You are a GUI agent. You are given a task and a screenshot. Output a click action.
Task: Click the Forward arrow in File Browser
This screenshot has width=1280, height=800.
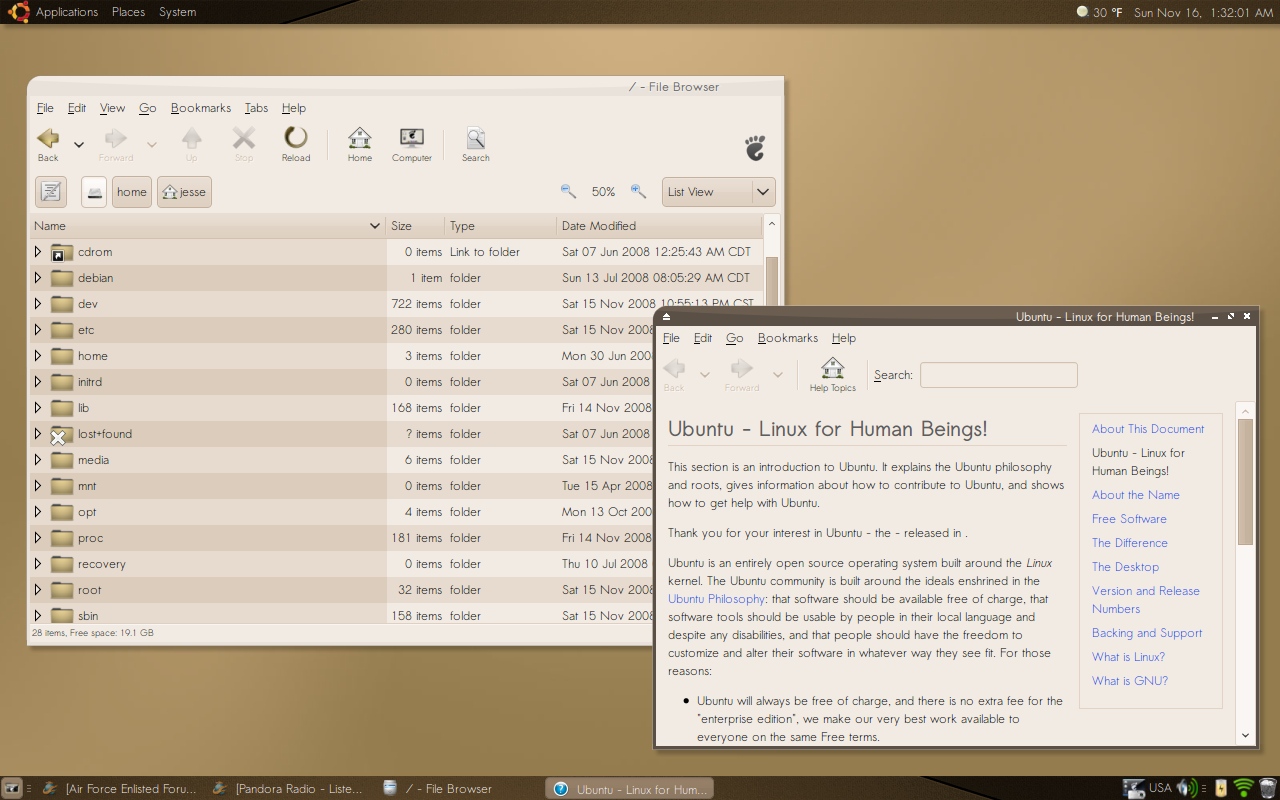[116, 144]
